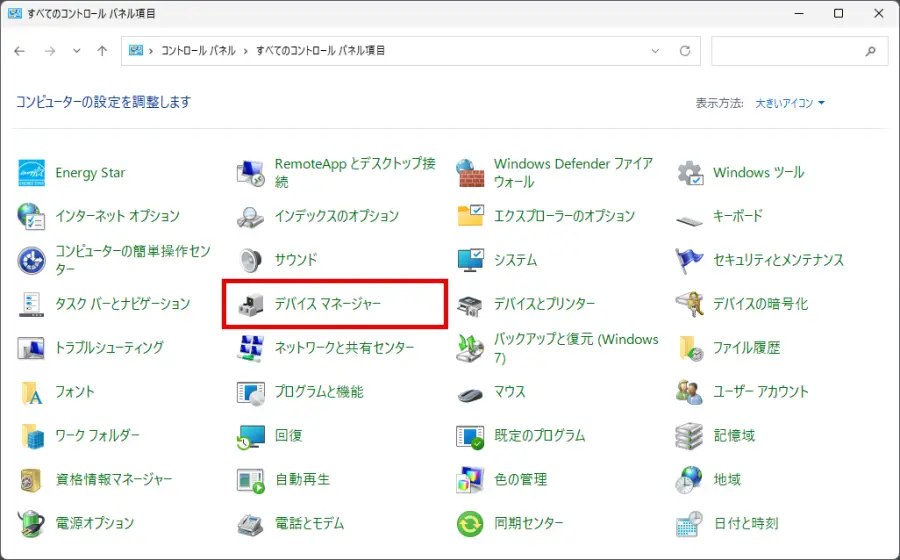Go forward with the right arrow
This screenshot has height=560, width=900.
pyautogui.click(x=50, y=51)
